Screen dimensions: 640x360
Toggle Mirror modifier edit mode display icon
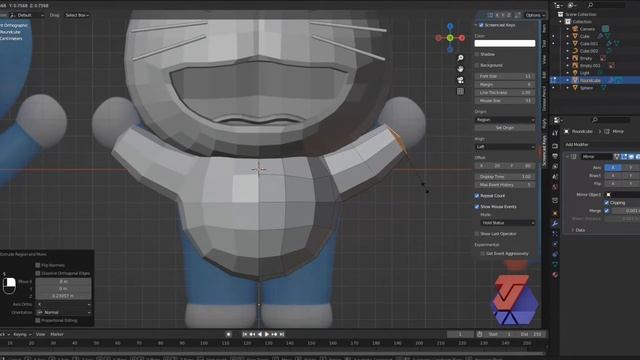(x=624, y=157)
